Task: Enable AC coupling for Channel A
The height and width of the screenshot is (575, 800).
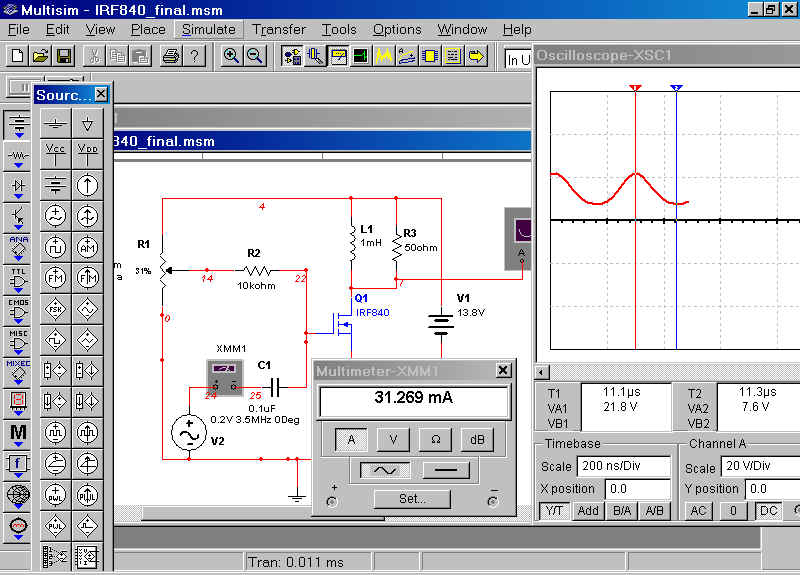Action: (x=699, y=511)
